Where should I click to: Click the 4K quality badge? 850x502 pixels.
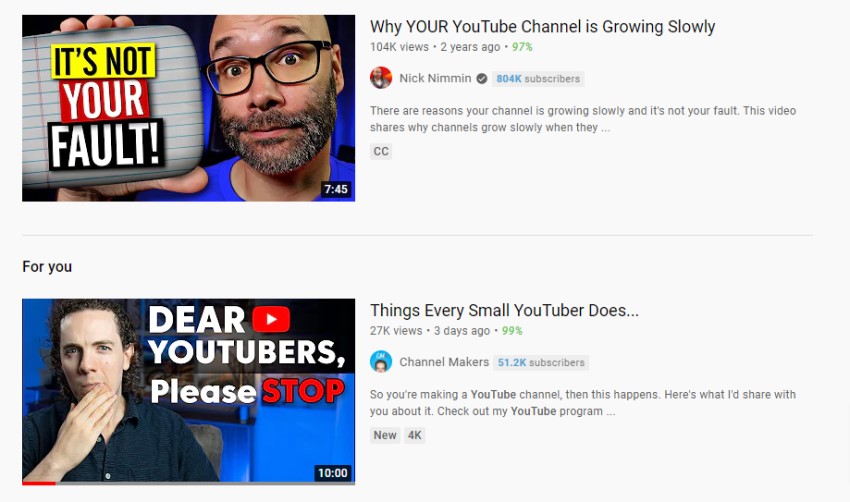point(415,435)
